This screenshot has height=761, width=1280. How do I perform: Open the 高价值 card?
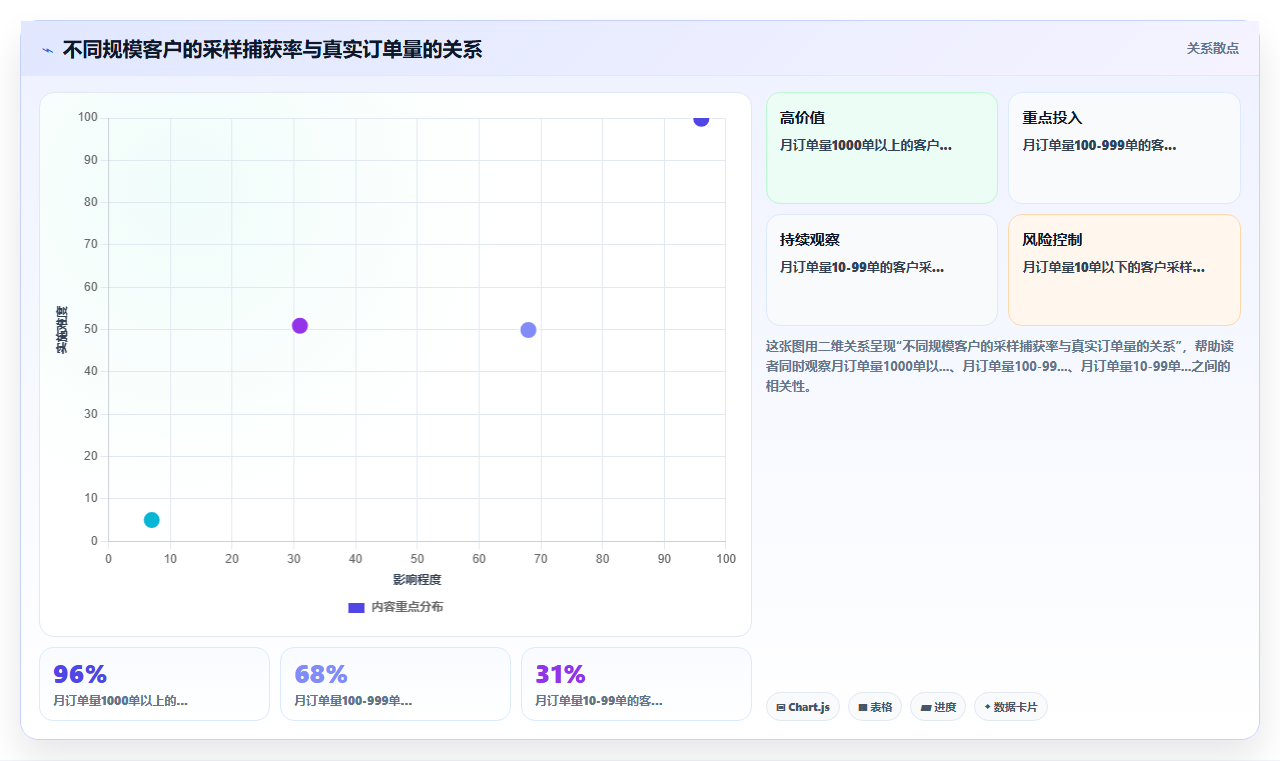click(882, 148)
